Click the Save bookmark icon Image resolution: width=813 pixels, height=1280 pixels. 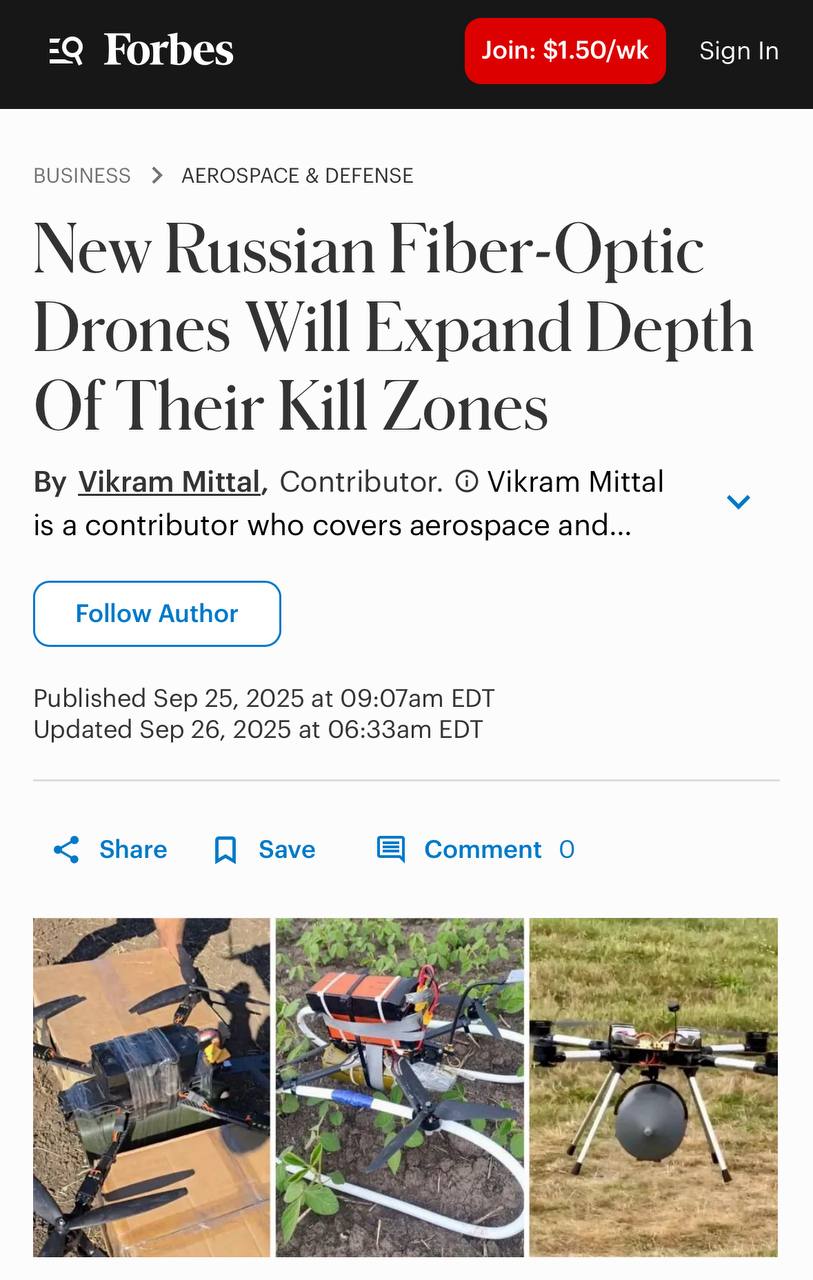point(226,850)
